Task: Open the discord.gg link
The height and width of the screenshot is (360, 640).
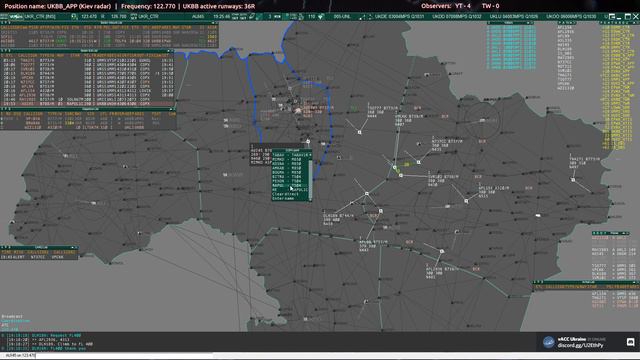Action: [580, 345]
